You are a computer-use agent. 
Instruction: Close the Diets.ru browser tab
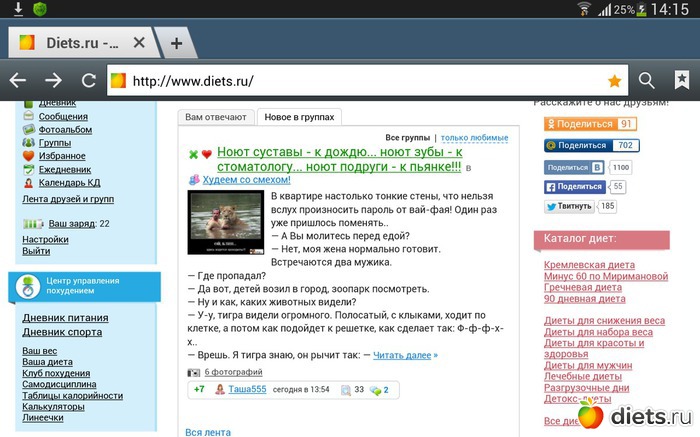[x=139, y=43]
